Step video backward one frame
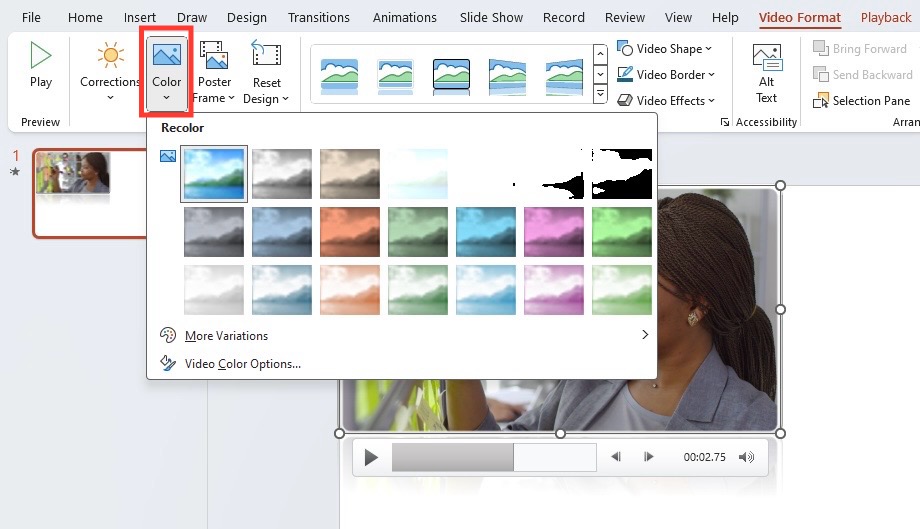920x529 pixels. [x=615, y=456]
